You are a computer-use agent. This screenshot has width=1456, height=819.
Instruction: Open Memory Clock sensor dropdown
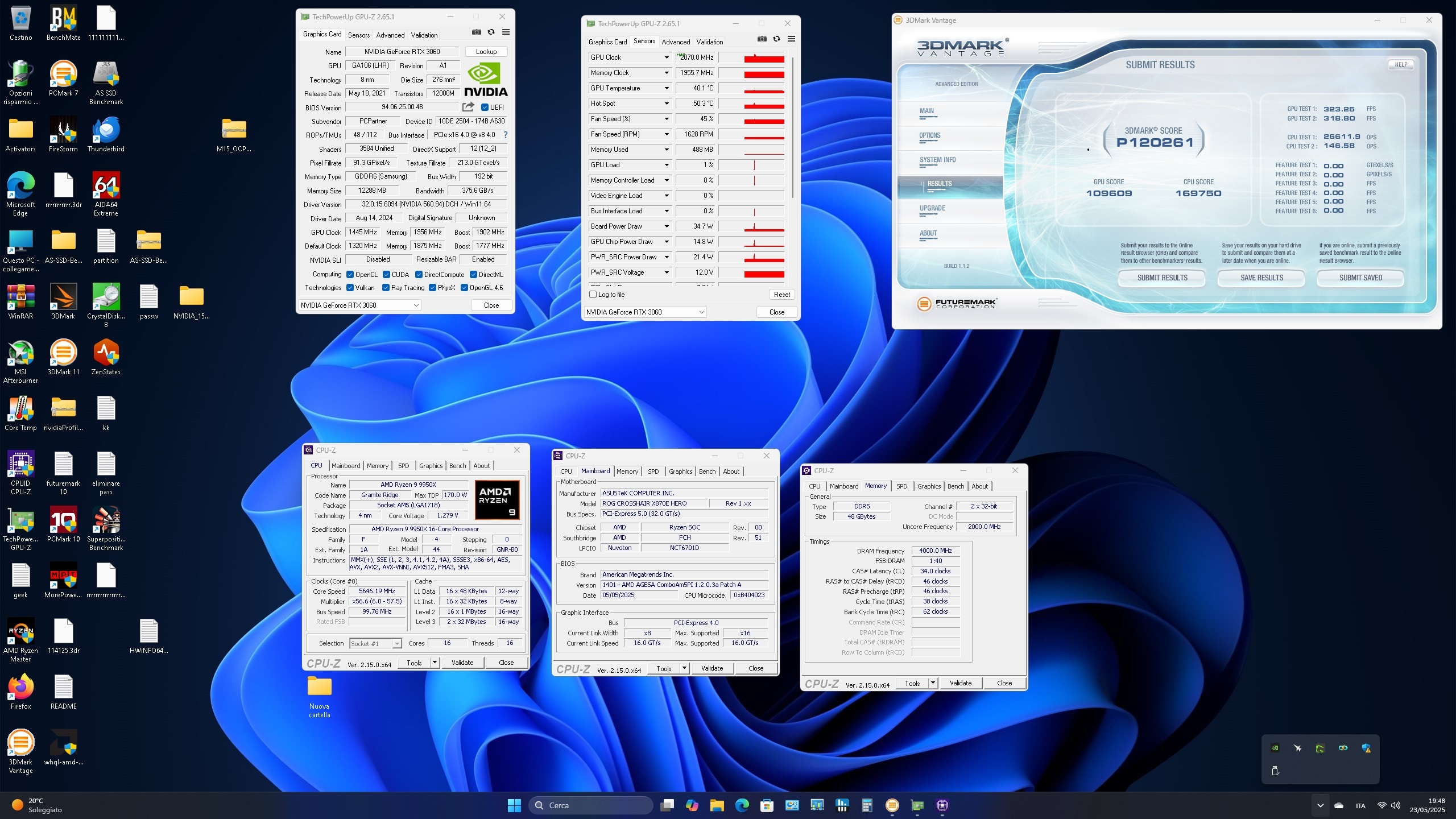tap(667, 73)
